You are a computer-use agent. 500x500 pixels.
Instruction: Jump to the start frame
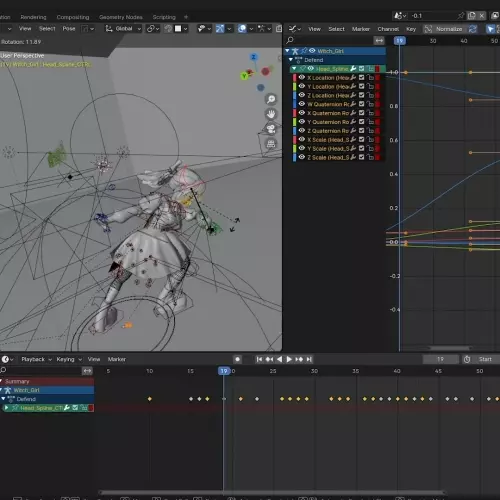coord(259,359)
